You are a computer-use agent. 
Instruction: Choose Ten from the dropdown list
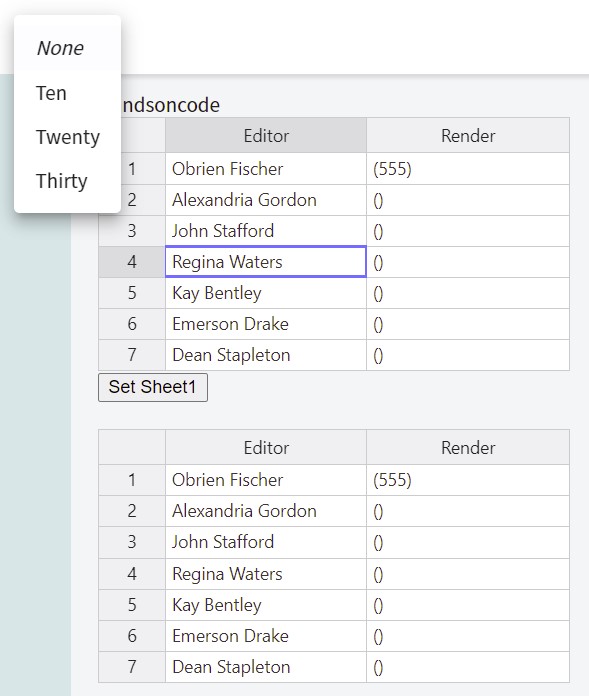[67, 93]
